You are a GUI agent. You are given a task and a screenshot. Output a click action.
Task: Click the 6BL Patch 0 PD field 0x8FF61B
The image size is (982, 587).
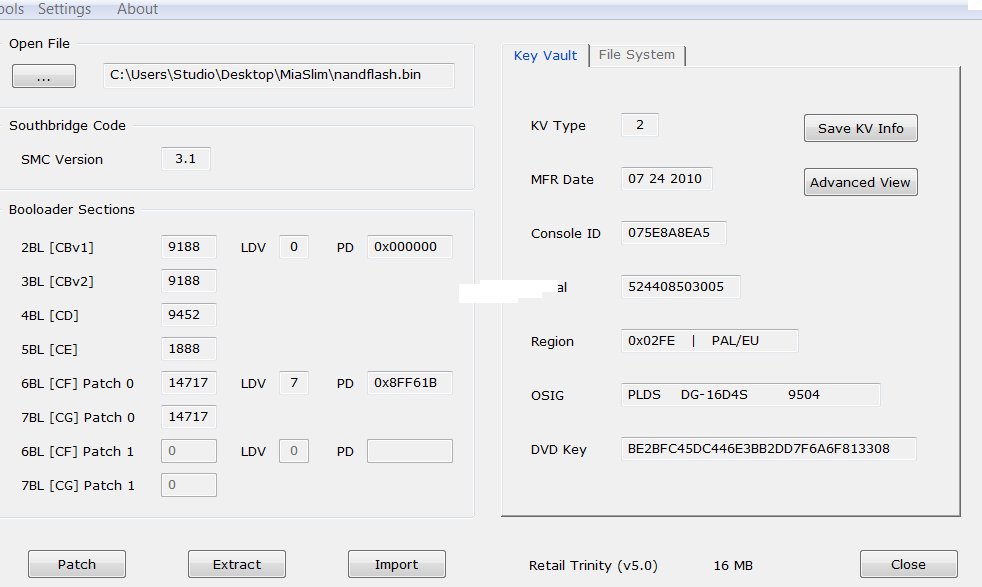coord(409,383)
